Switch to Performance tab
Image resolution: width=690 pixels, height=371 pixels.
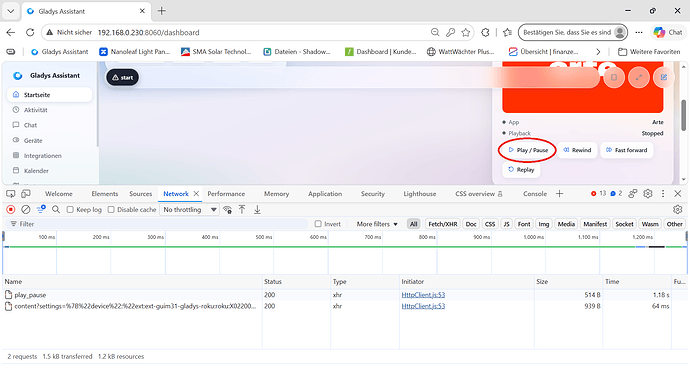tap(226, 194)
